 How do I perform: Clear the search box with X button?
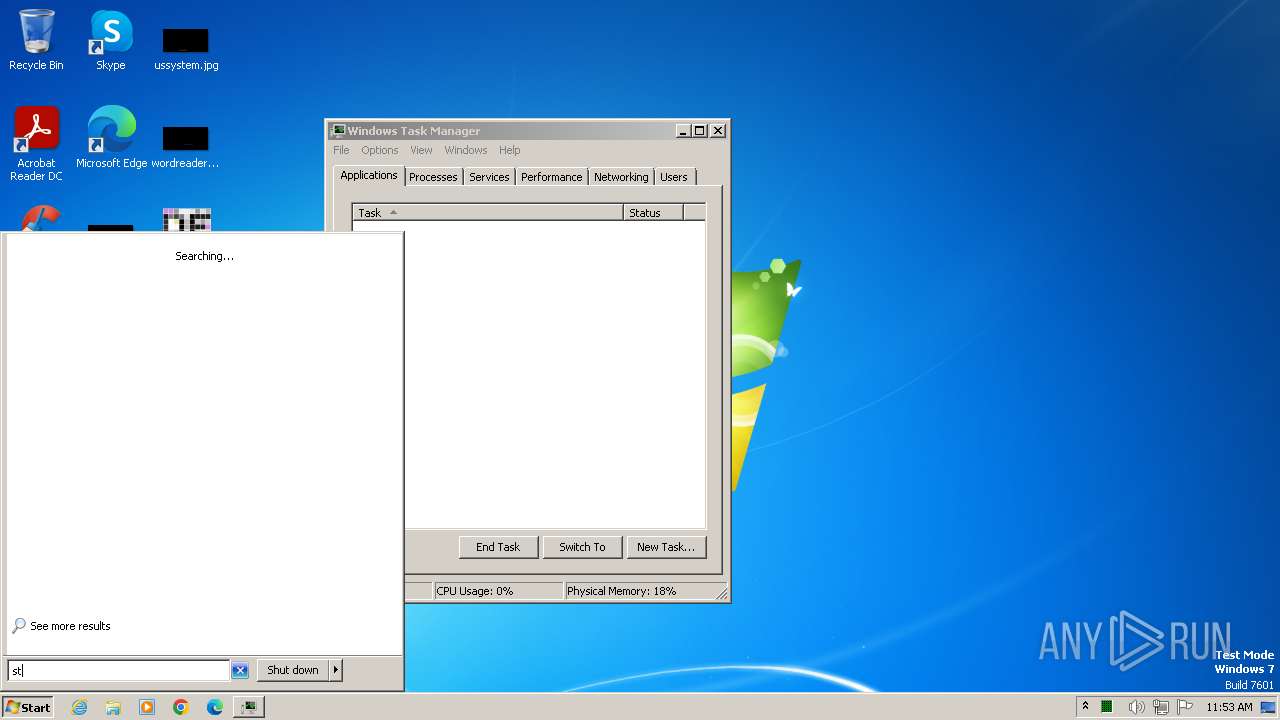click(240, 670)
